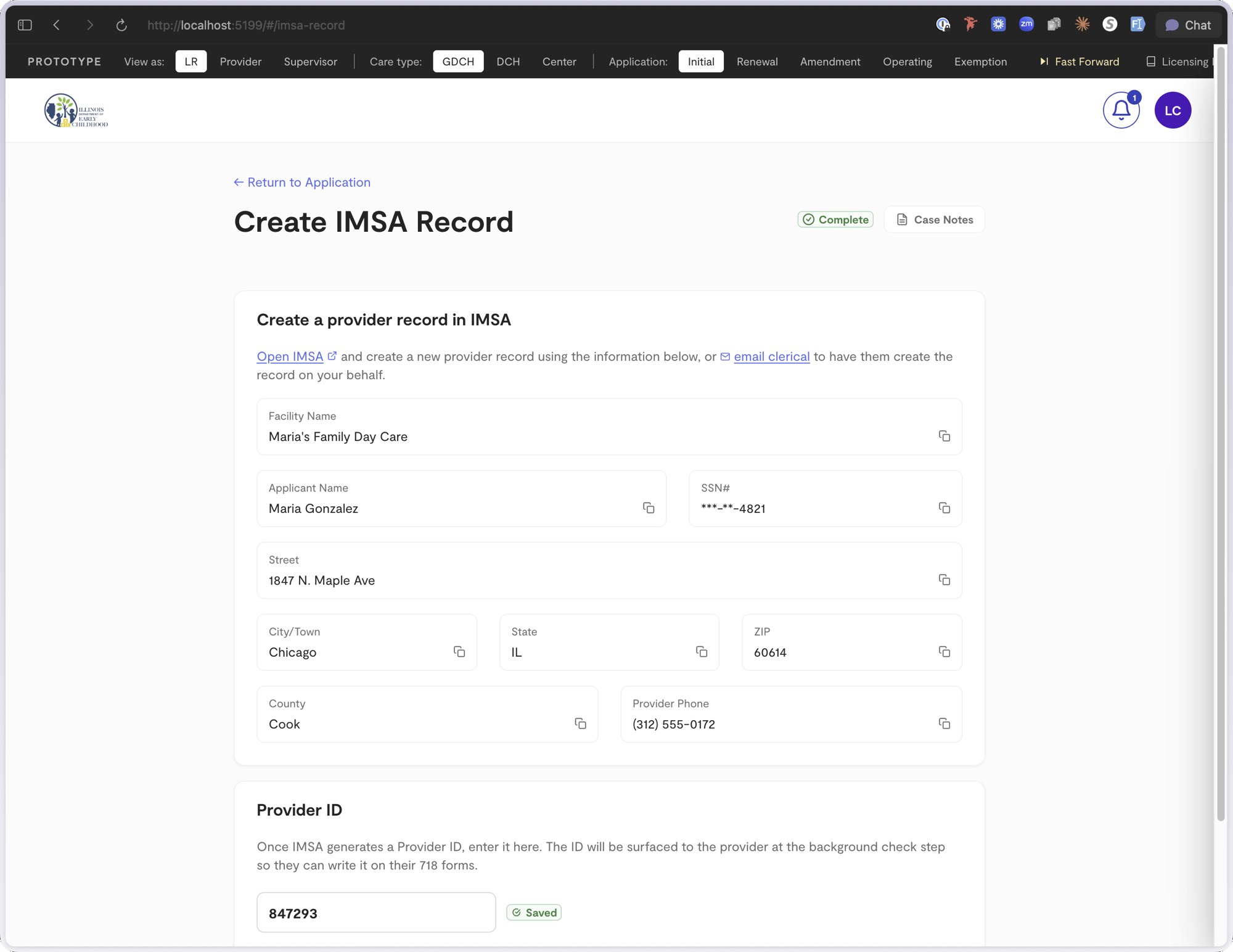Click the "60614" ZIP value
This screenshot has width=1233, height=952.
click(x=770, y=652)
